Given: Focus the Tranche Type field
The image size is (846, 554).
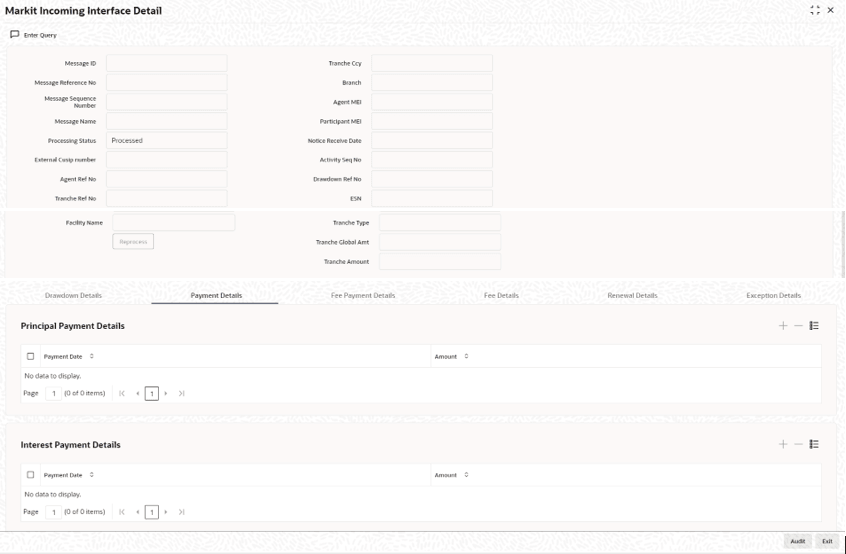Looking at the screenshot, I should (440, 222).
